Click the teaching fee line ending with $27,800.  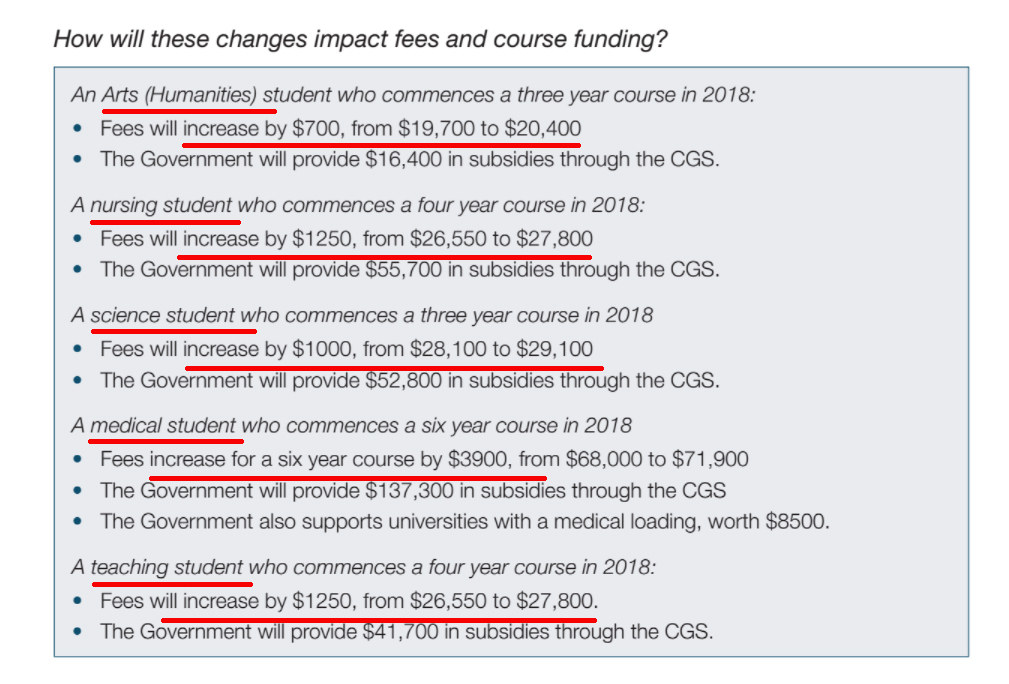click(349, 601)
